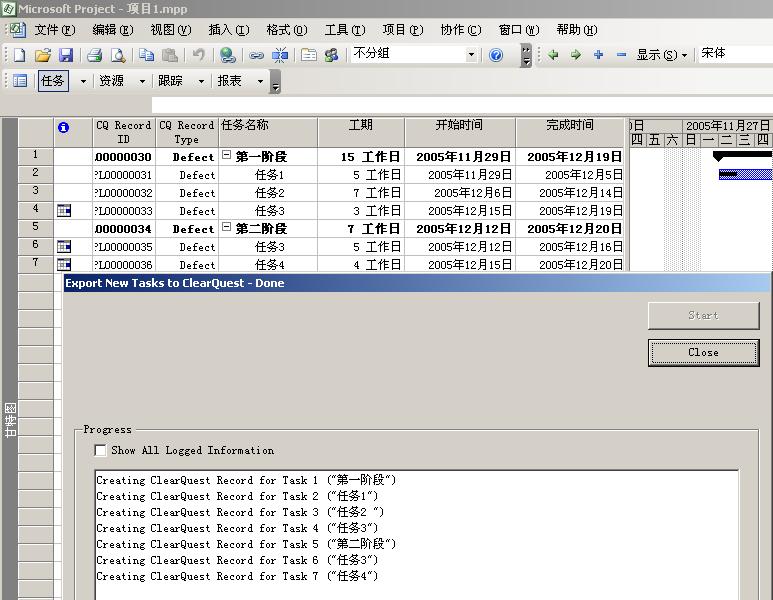
Task: Open the 显示(S) outline dropdown
Action: pyautogui.click(x=662, y=54)
